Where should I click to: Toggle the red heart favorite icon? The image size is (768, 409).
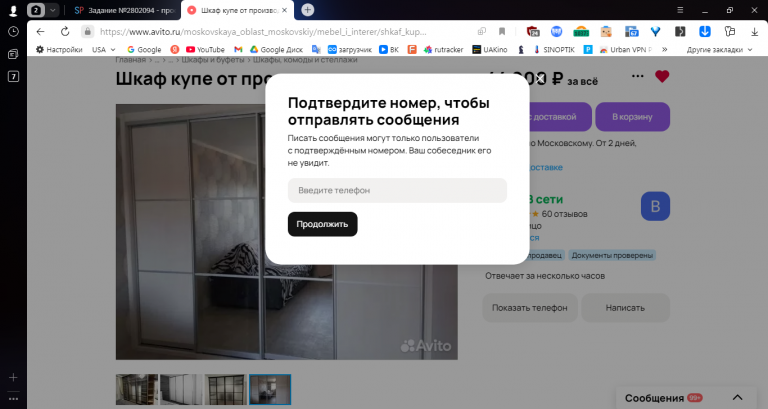coord(662,76)
